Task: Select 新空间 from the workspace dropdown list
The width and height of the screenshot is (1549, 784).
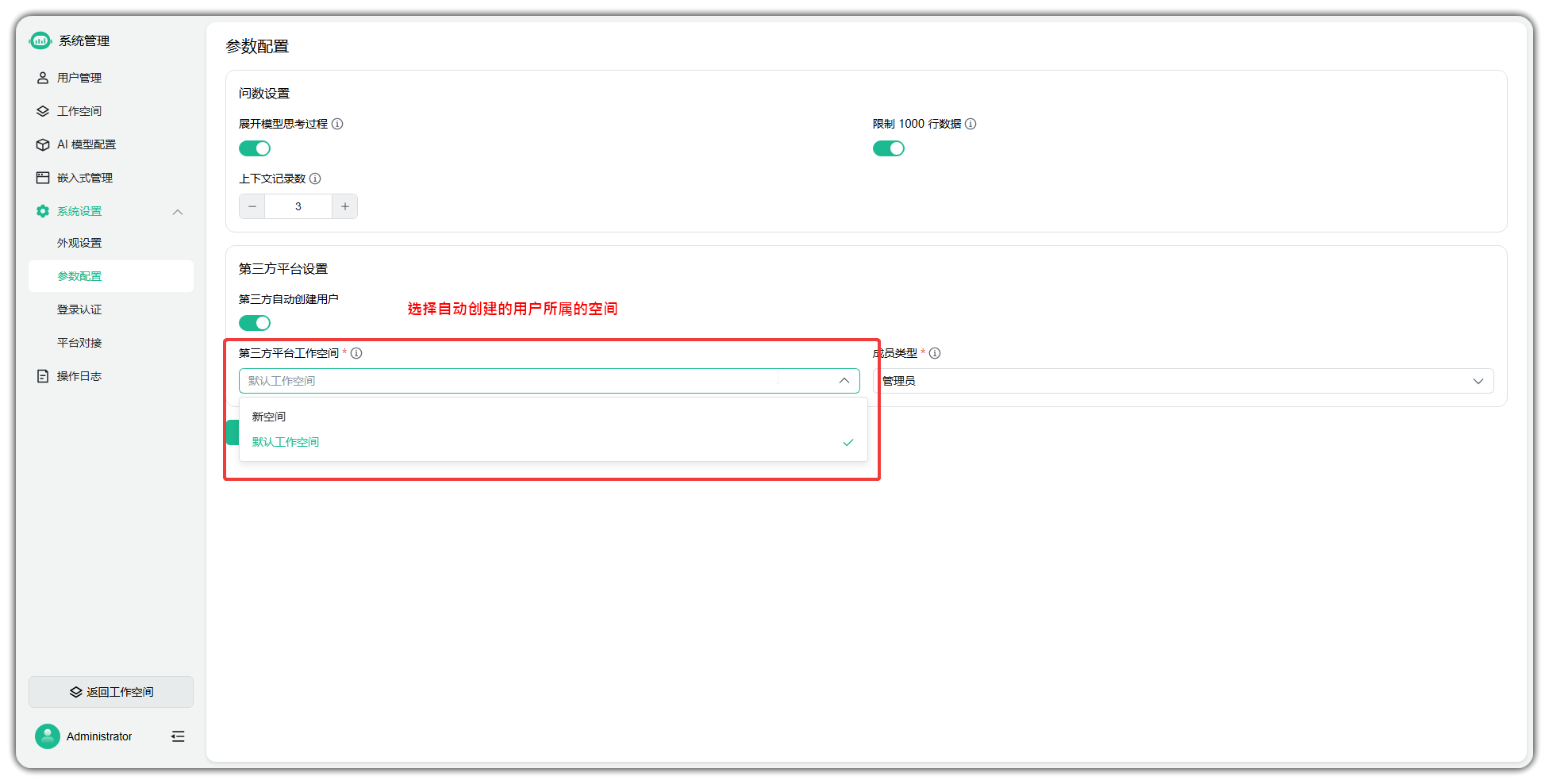Action: (269, 417)
